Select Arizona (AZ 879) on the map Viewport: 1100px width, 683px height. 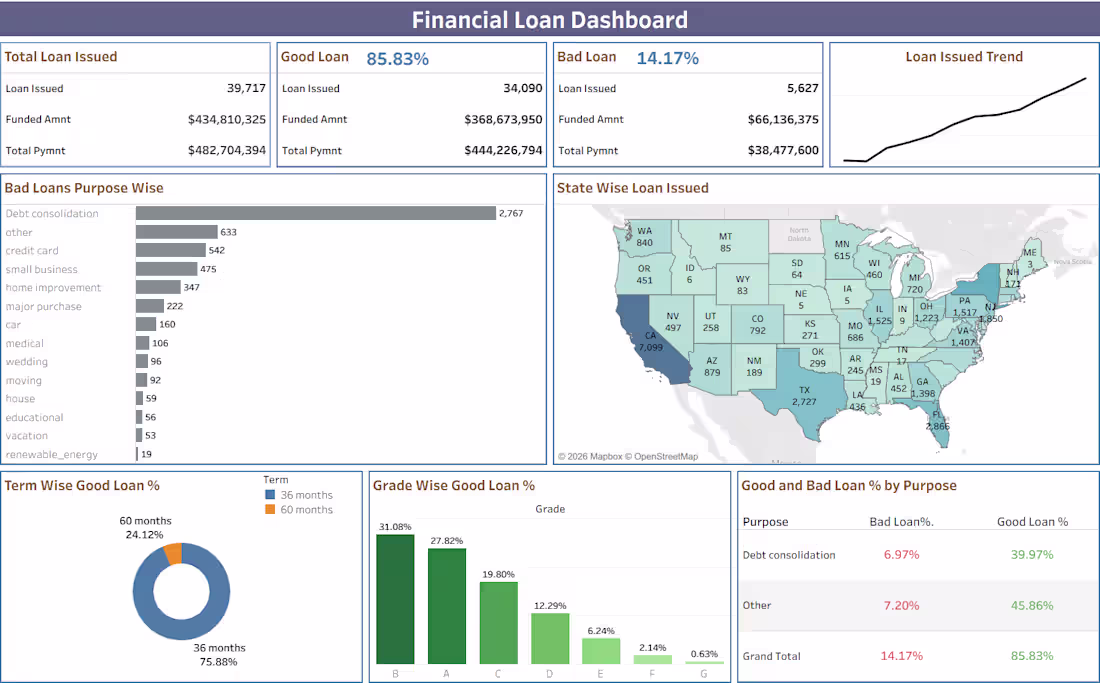tap(712, 367)
